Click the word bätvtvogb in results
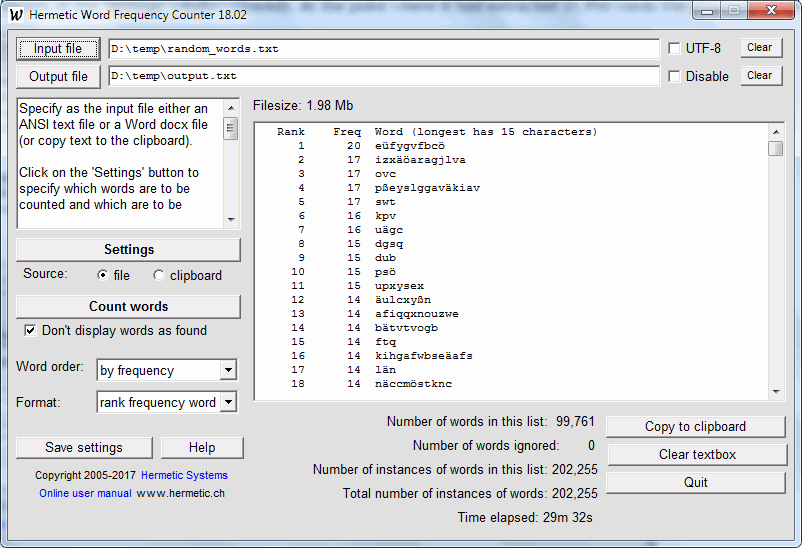This screenshot has height=548, width=802. [406, 327]
